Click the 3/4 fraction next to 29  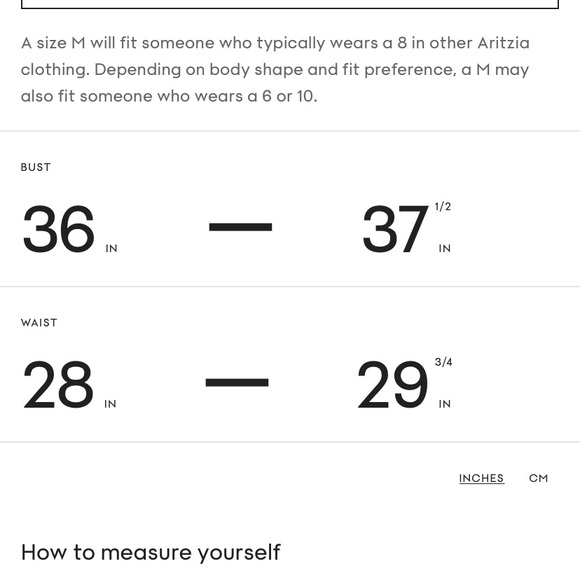[x=444, y=362]
